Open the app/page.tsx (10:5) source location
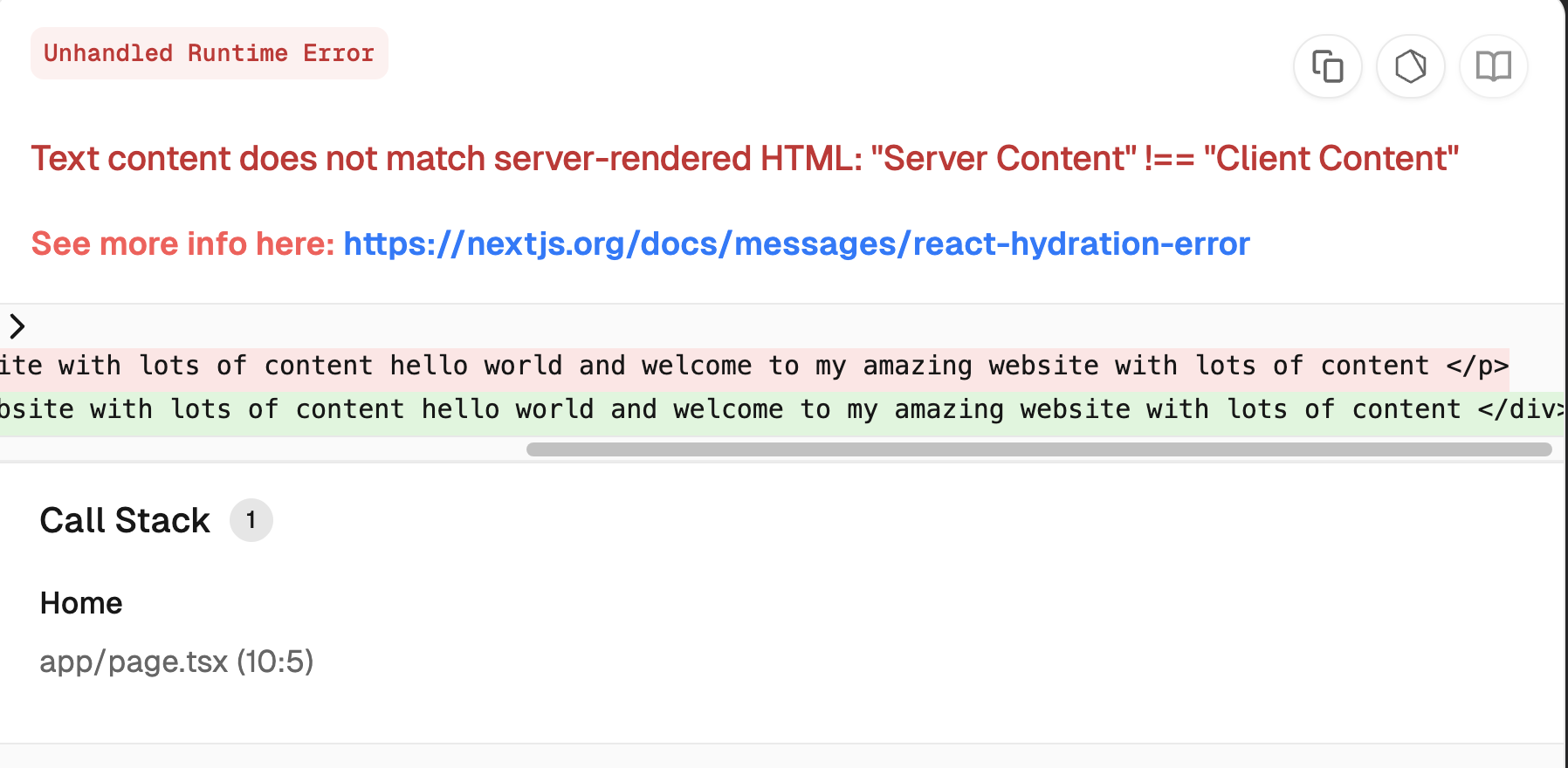The width and height of the screenshot is (1568, 768). [176, 662]
